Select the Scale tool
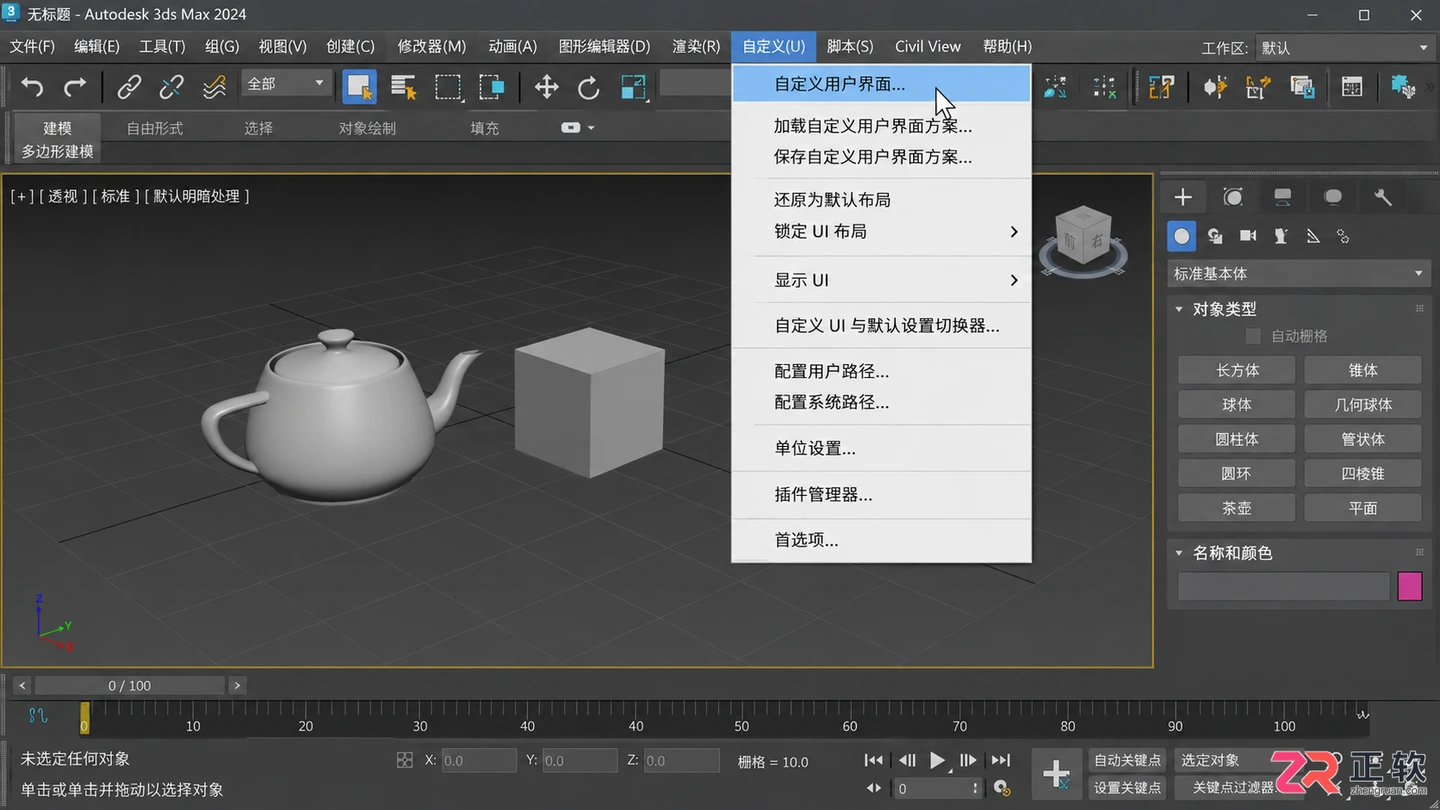 [x=633, y=87]
